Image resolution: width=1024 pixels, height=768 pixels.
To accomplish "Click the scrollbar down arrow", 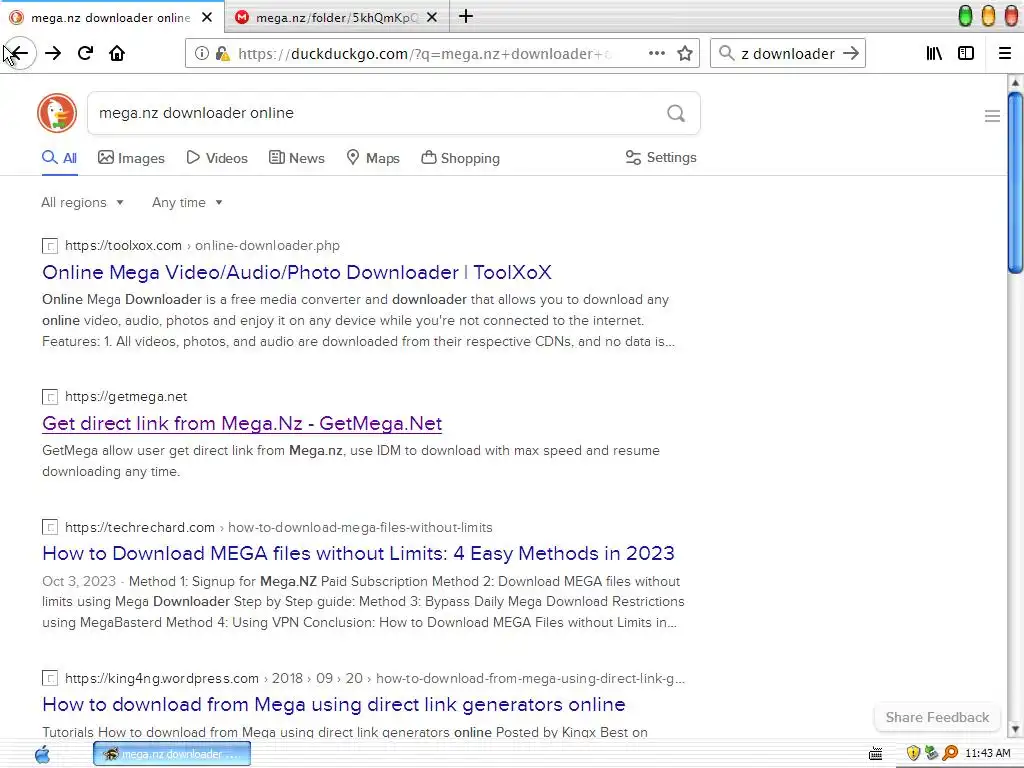I will click(x=1015, y=729).
